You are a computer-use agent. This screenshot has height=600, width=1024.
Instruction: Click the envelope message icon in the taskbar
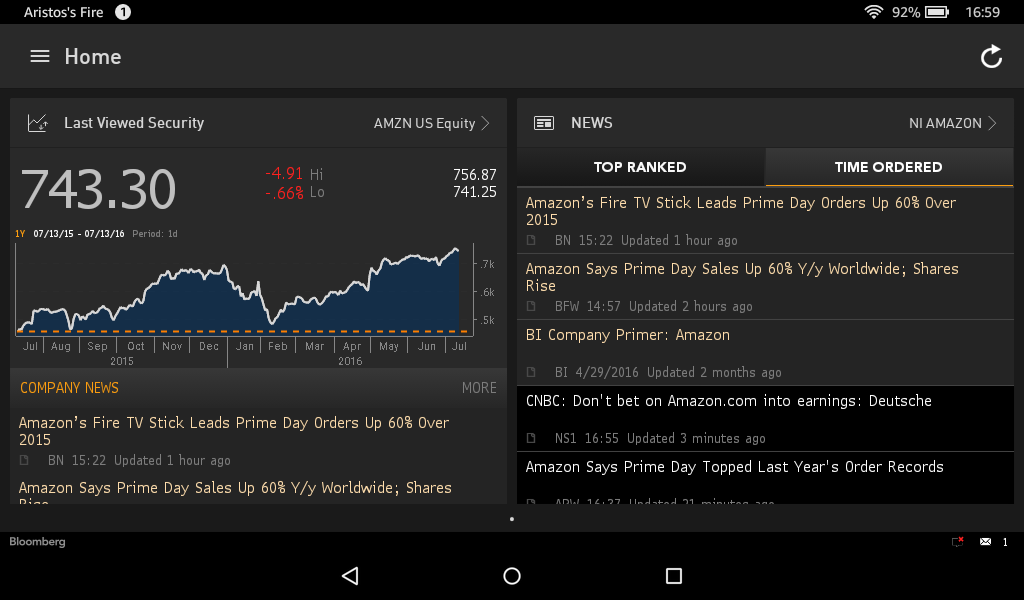click(986, 542)
